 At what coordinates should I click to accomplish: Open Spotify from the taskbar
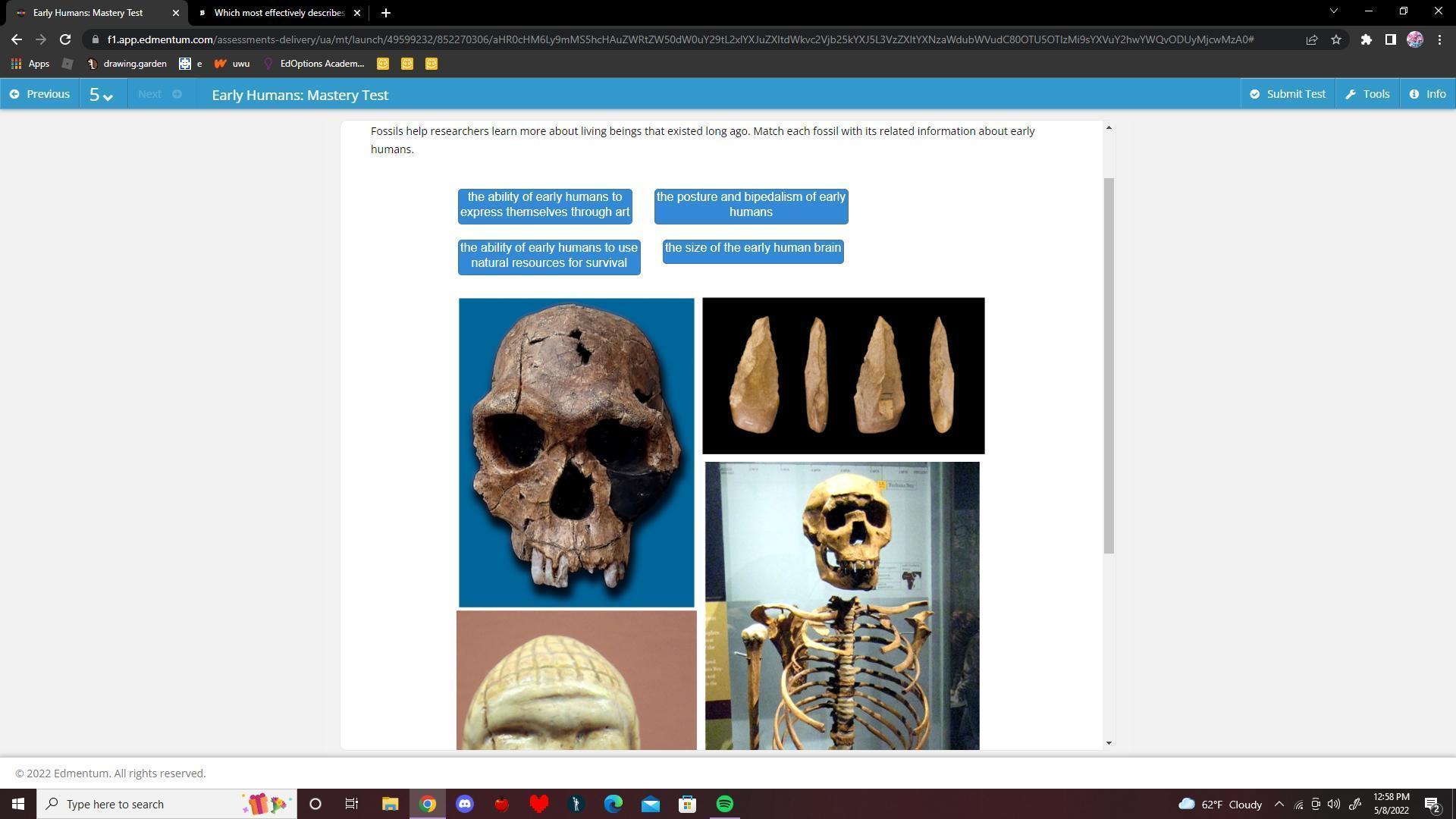tap(724, 804)
